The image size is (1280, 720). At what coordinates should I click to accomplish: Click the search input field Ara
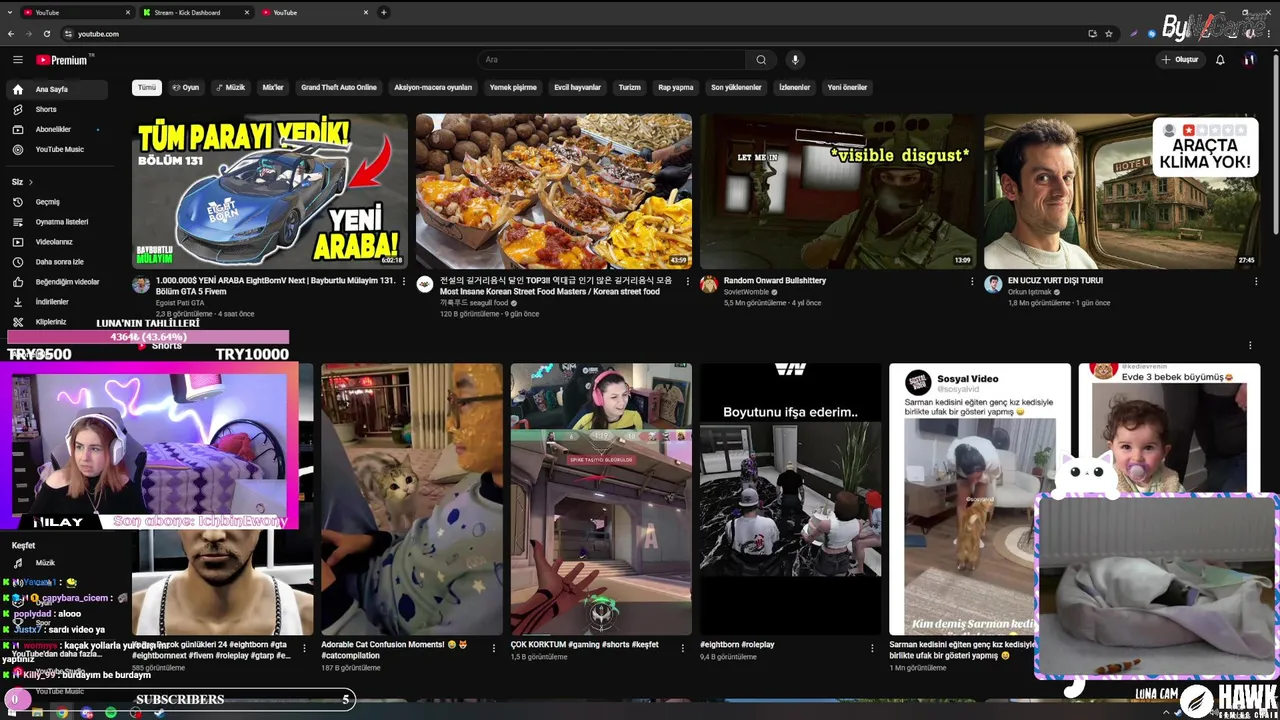click(x=612, y=60)
